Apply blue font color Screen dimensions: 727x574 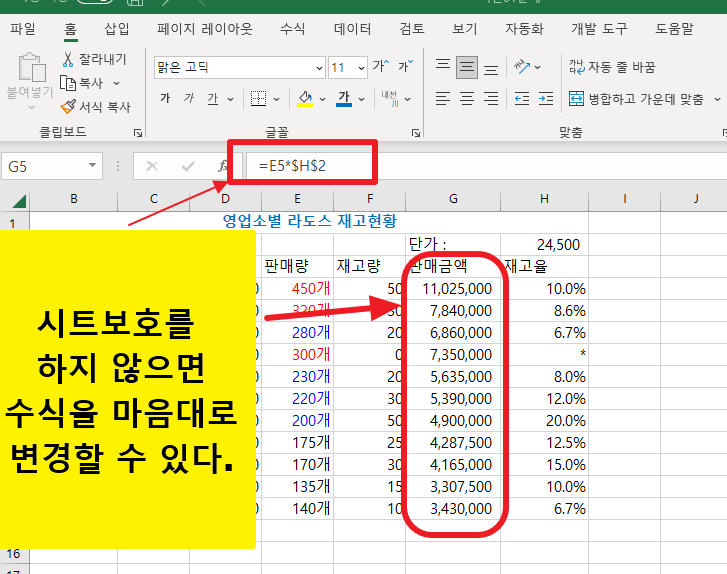pos(344,99)
